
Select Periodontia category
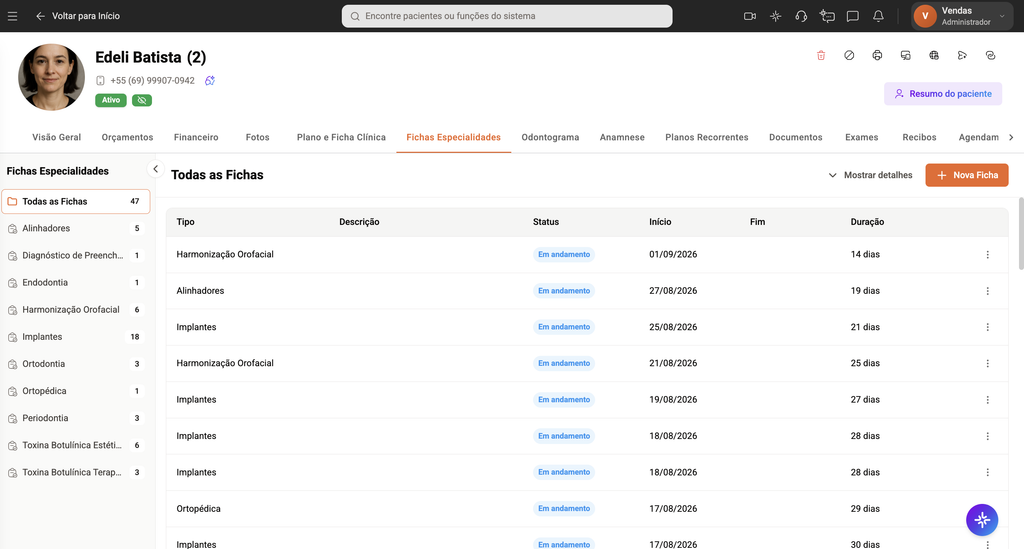pyautogui.click(x=76, y=418)
